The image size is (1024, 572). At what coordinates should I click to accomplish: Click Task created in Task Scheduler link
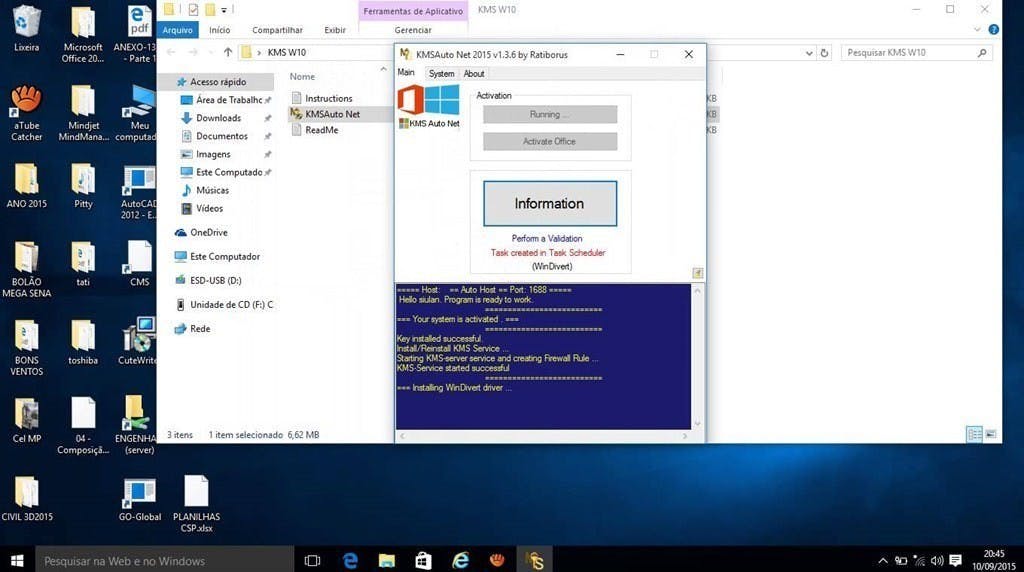pyautogui.click(x=548, y=253)
